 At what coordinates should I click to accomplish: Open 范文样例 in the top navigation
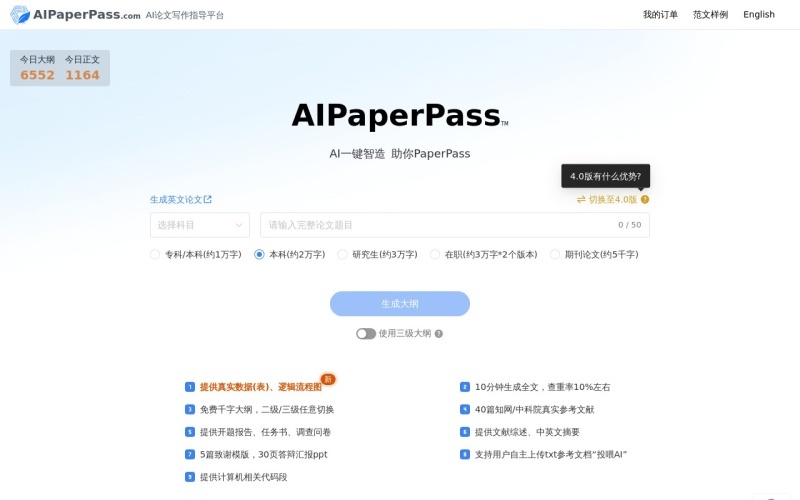(x=710, y=15)
